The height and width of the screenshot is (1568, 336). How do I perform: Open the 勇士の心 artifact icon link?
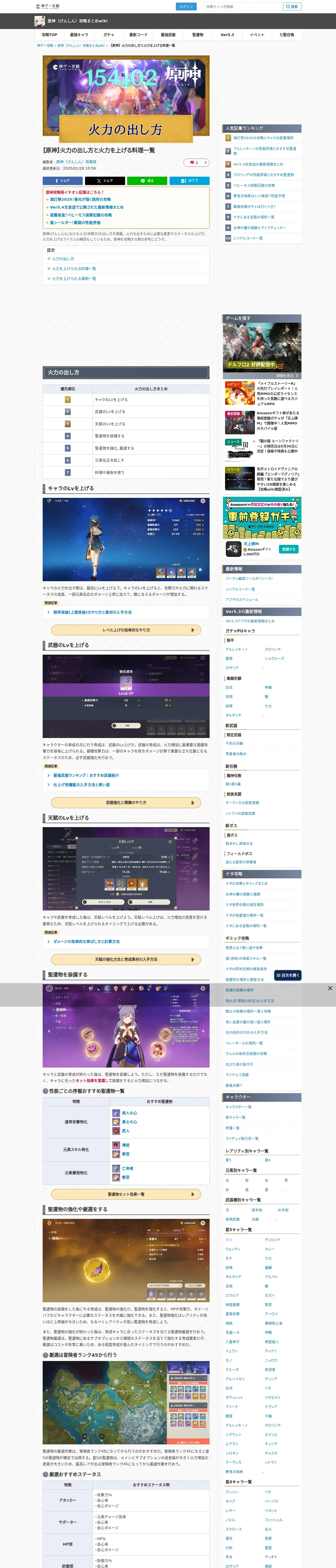click(x=116, y=1122)
